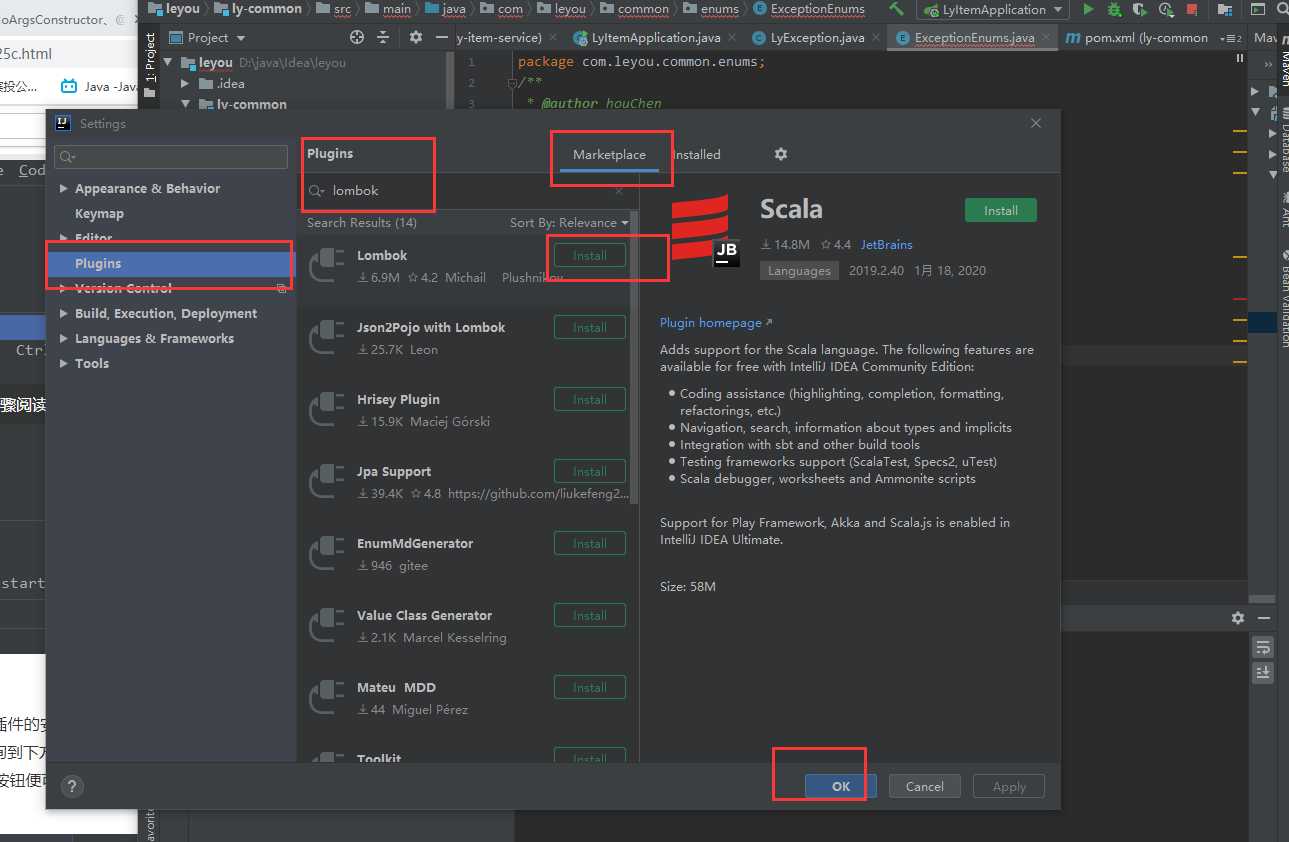Click the help question mark in Settings
1289x842 pixels.
tap(72, 786)
